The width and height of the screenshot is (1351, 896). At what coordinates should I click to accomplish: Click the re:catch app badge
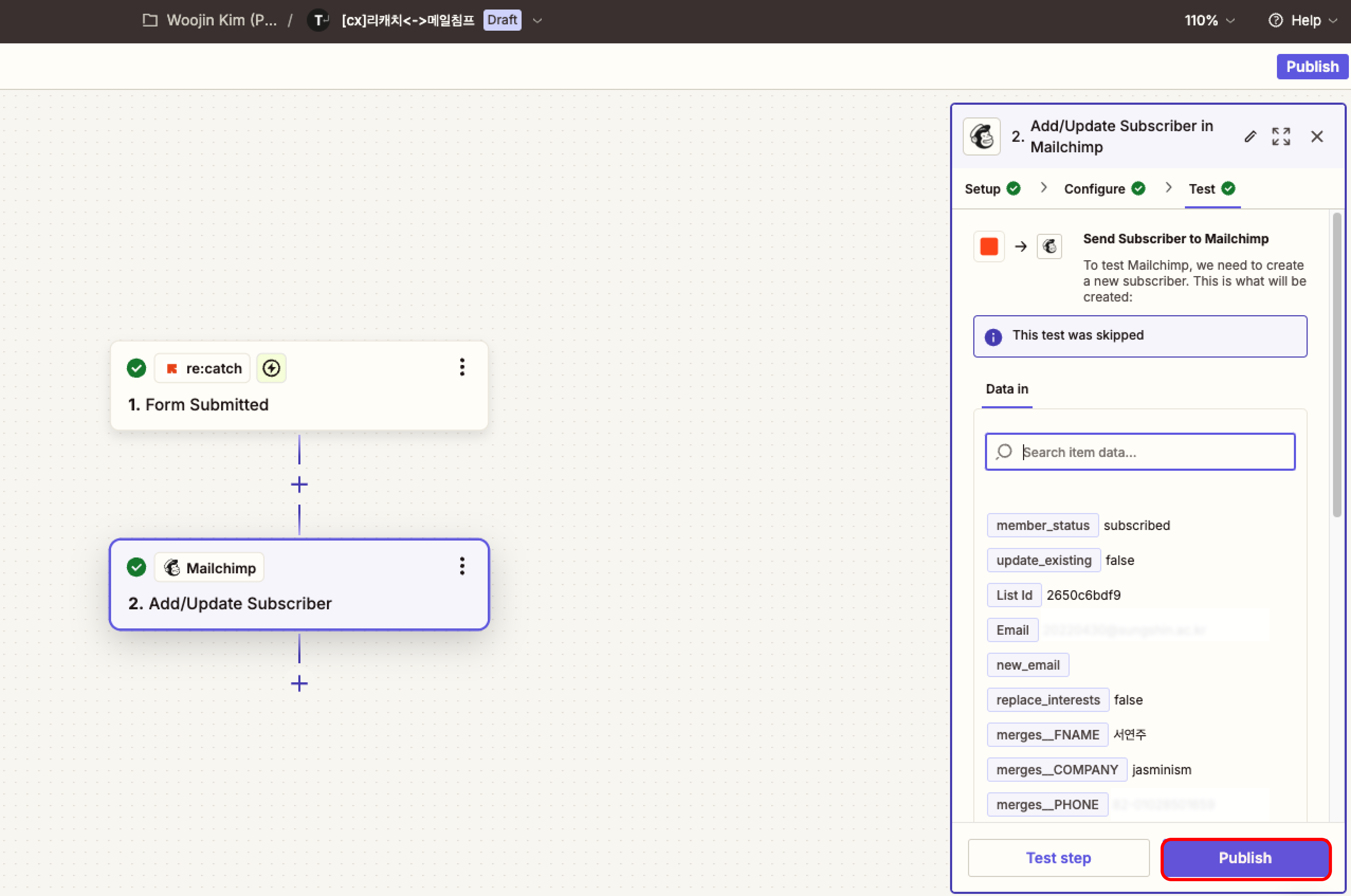click(202, 368)
